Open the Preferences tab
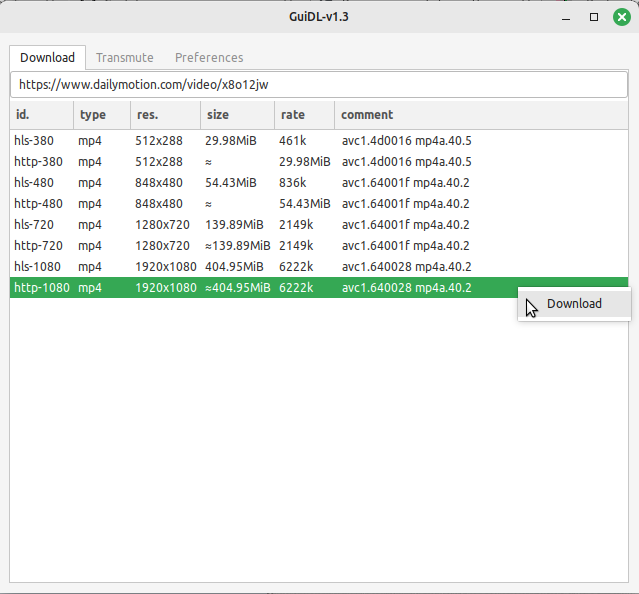Image resolution: width=639 pixels, height=594 pixels. (x=209, y=58)
